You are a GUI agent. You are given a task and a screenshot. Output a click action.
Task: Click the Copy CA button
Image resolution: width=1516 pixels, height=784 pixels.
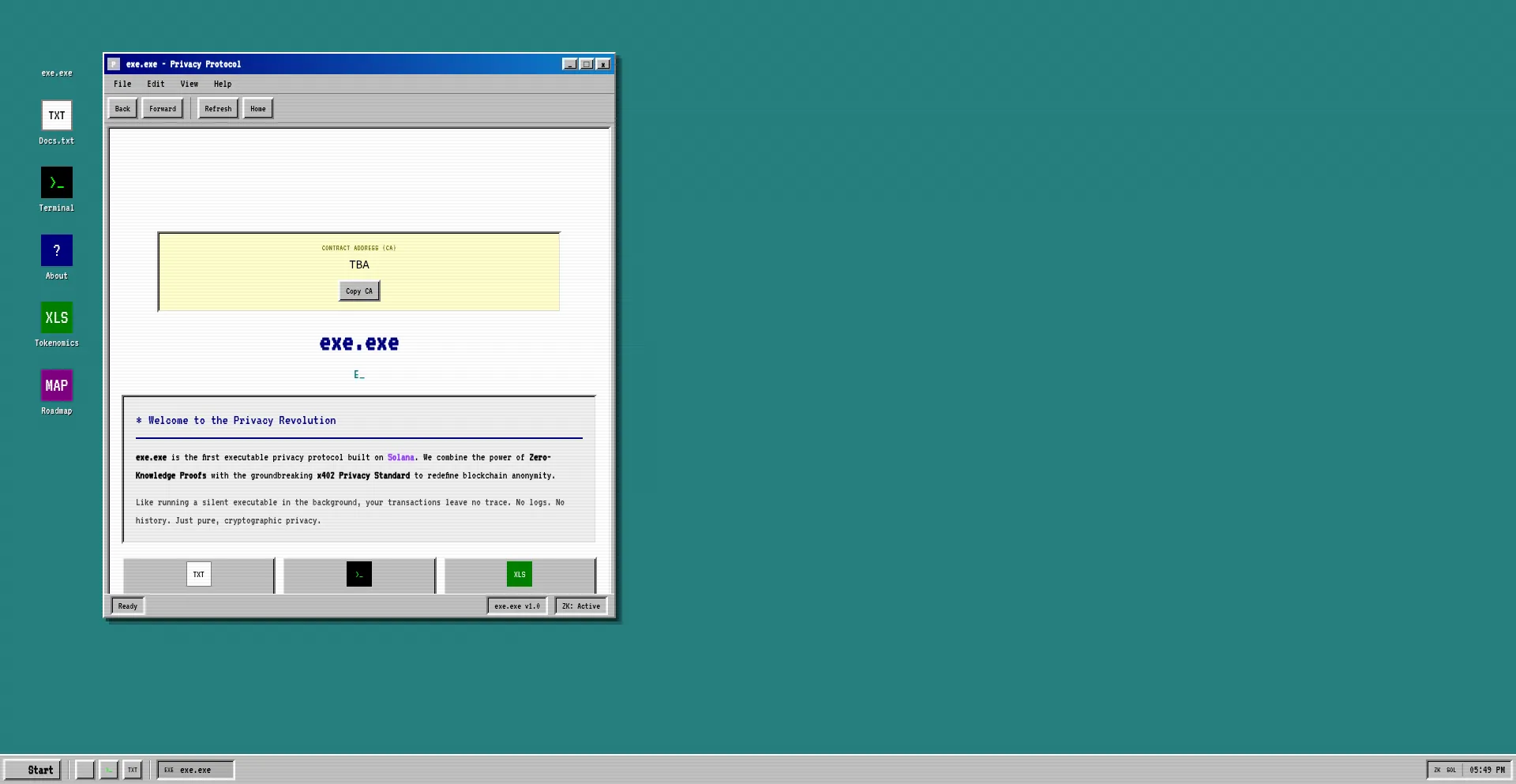pyautogui.click(x=359, y=291)
